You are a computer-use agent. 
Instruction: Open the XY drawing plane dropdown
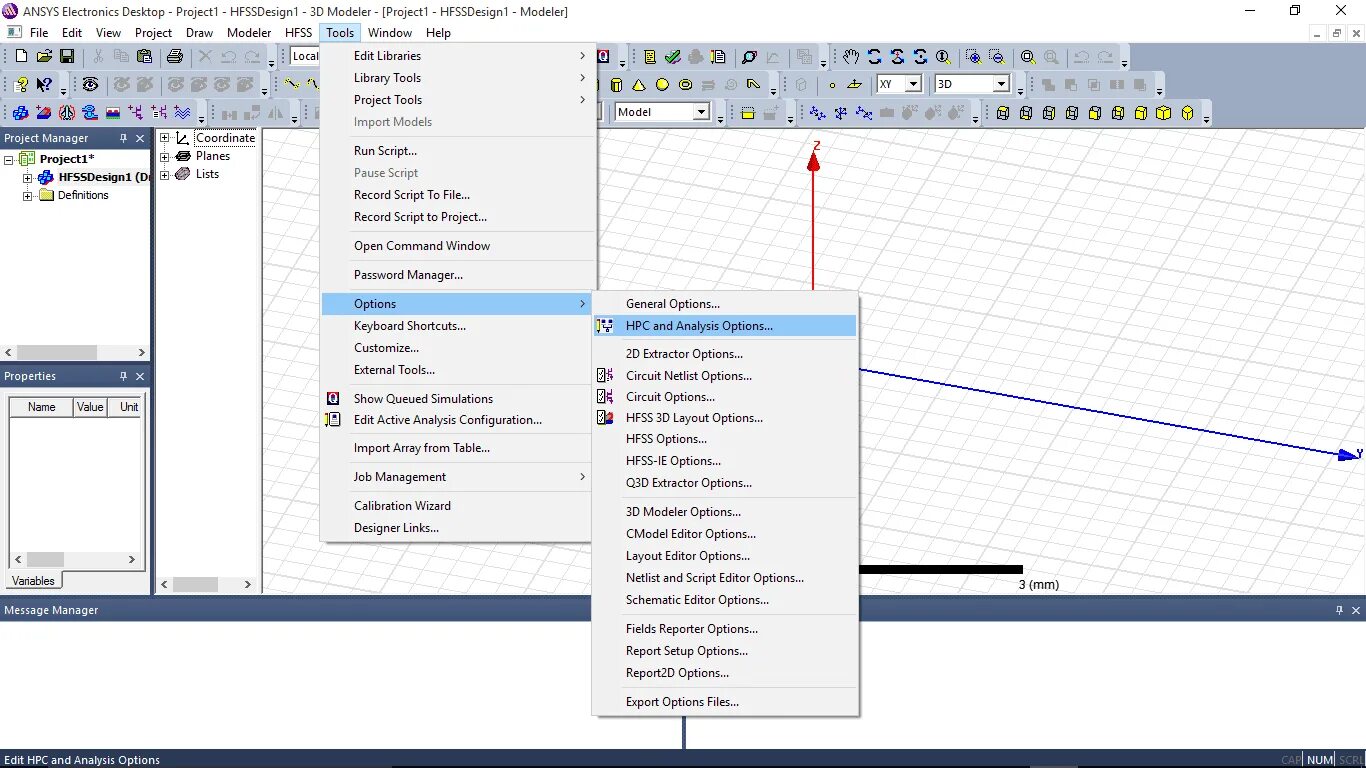point(912,85)
